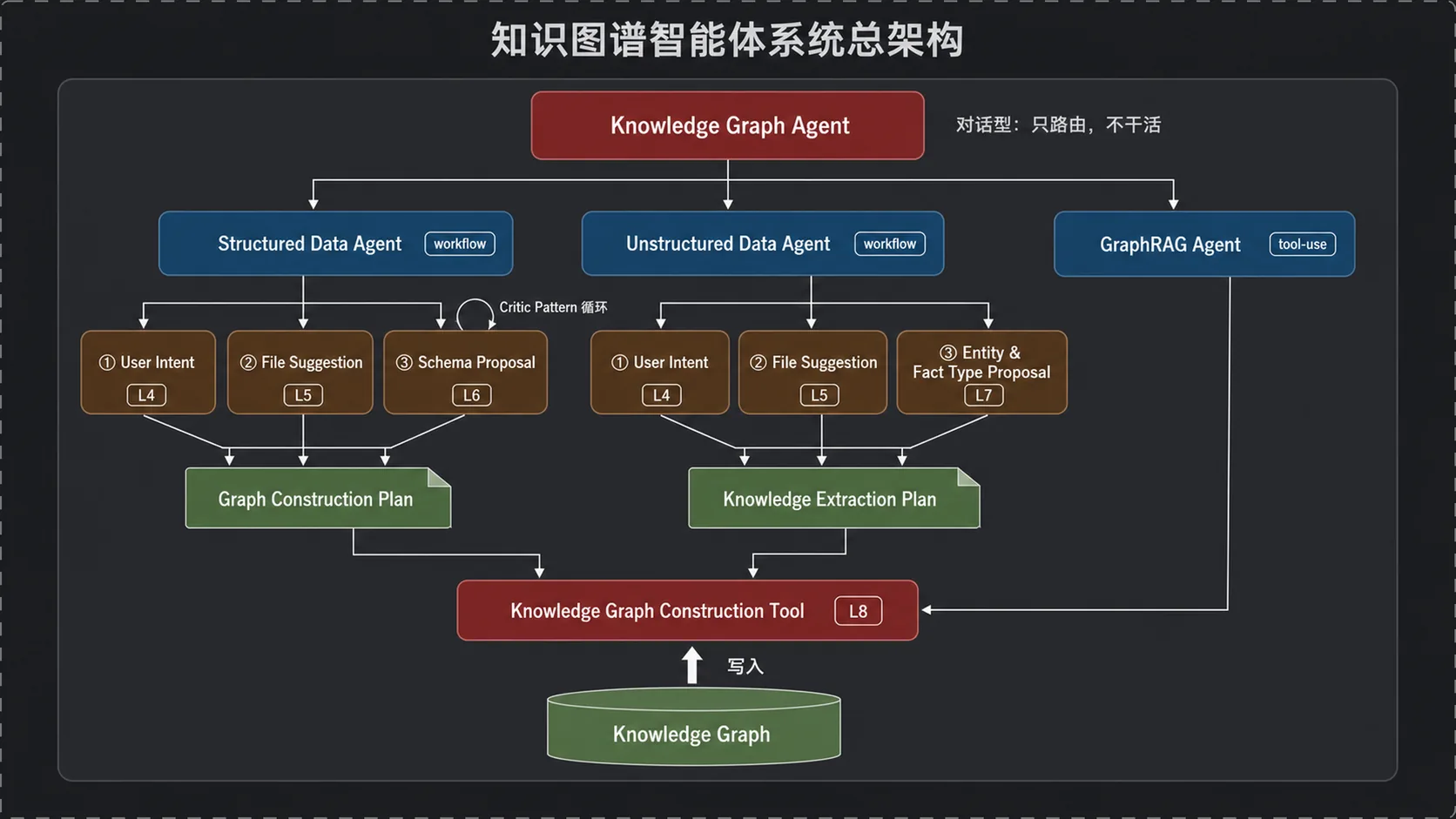Click the L8 badge on Construction Tool
This screenshot has height=819, width=1456.
(858, 611)
